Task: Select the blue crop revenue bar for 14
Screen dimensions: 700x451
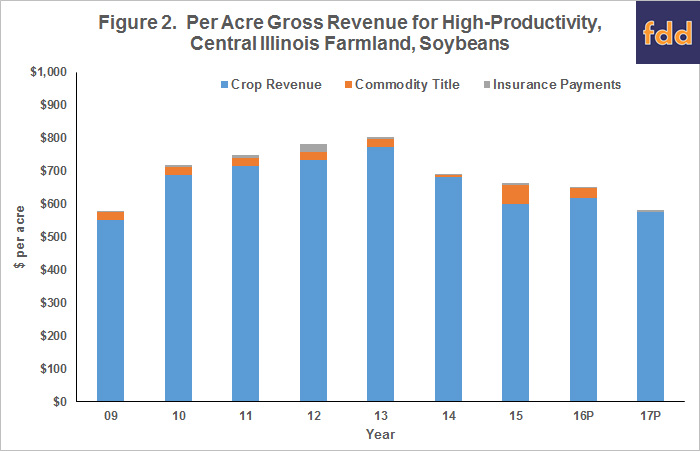Action: [448, 289]
